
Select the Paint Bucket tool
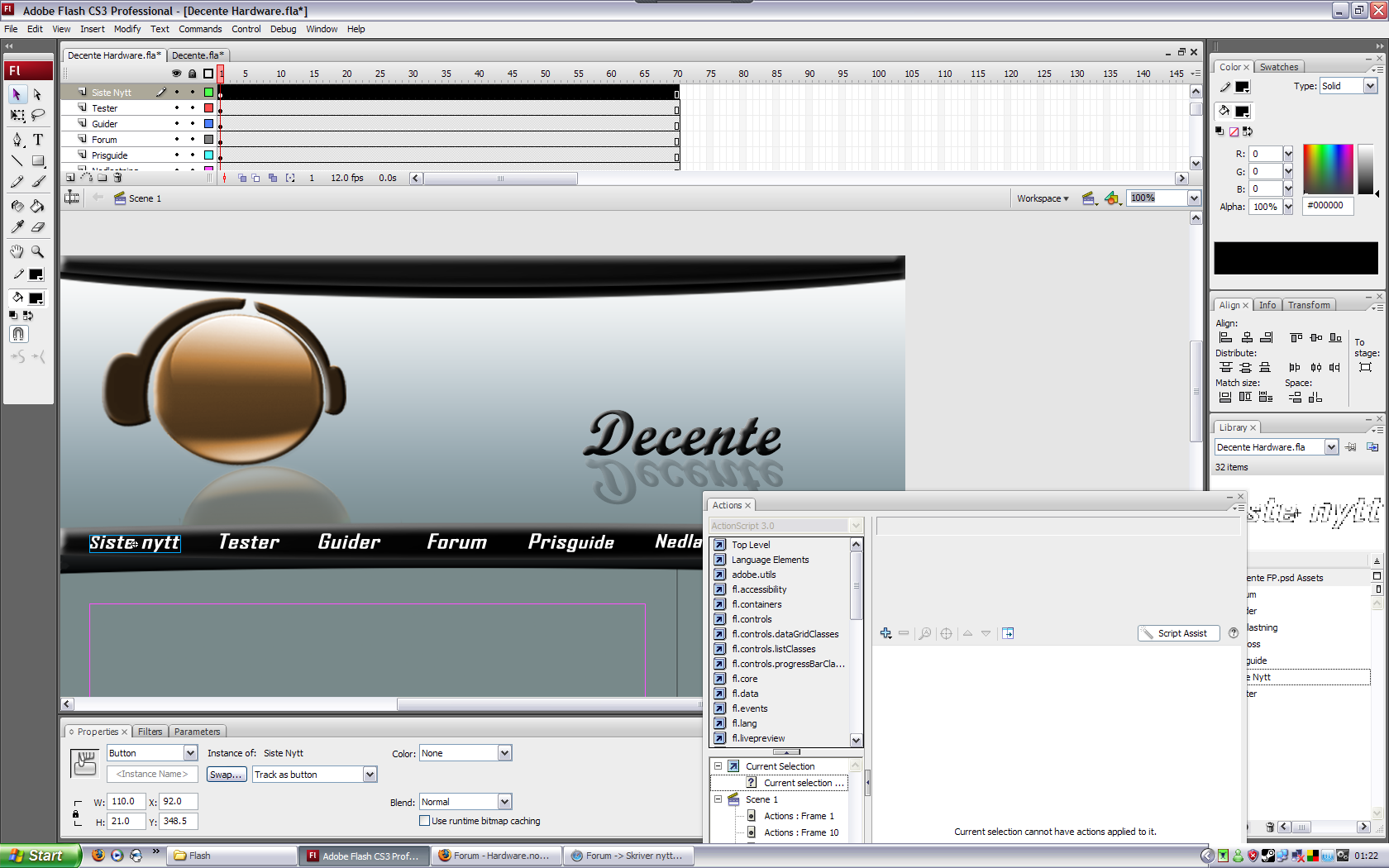(x=38, y=206)
